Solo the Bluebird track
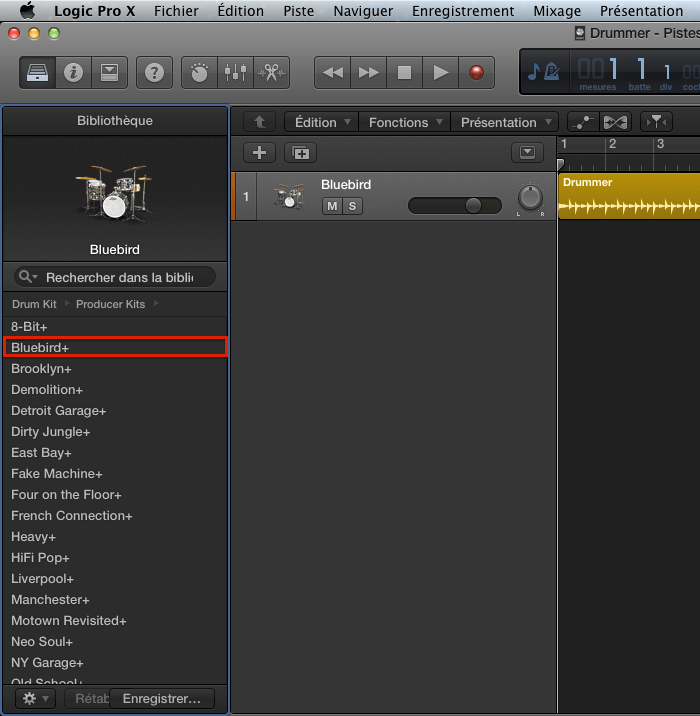Image resolution: width=700 pixels, height=716 pixels. click(351, 206)
